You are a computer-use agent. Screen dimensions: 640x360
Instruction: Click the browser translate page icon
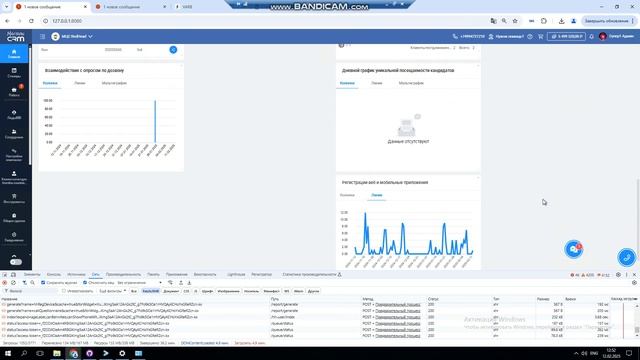pyautogui.click(x=493, y=21)
